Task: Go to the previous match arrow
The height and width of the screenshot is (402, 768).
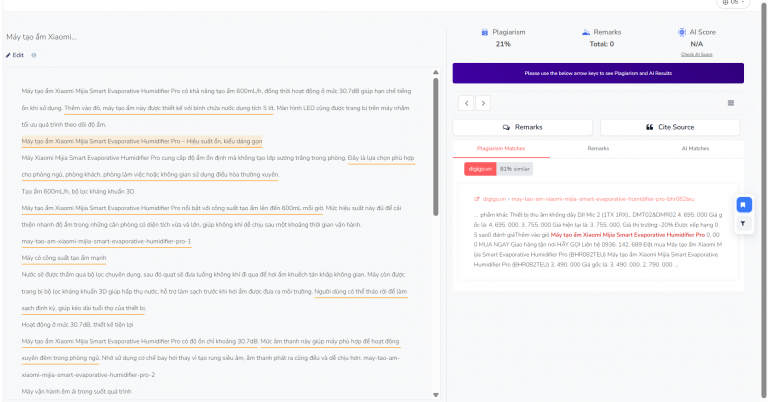Action: tap(466, 103)
